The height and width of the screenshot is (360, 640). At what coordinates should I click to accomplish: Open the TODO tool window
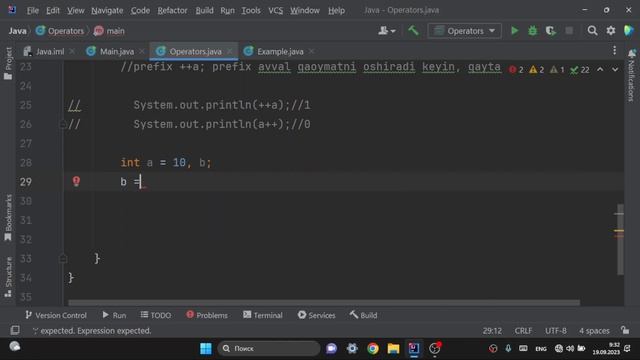point(156,315)
